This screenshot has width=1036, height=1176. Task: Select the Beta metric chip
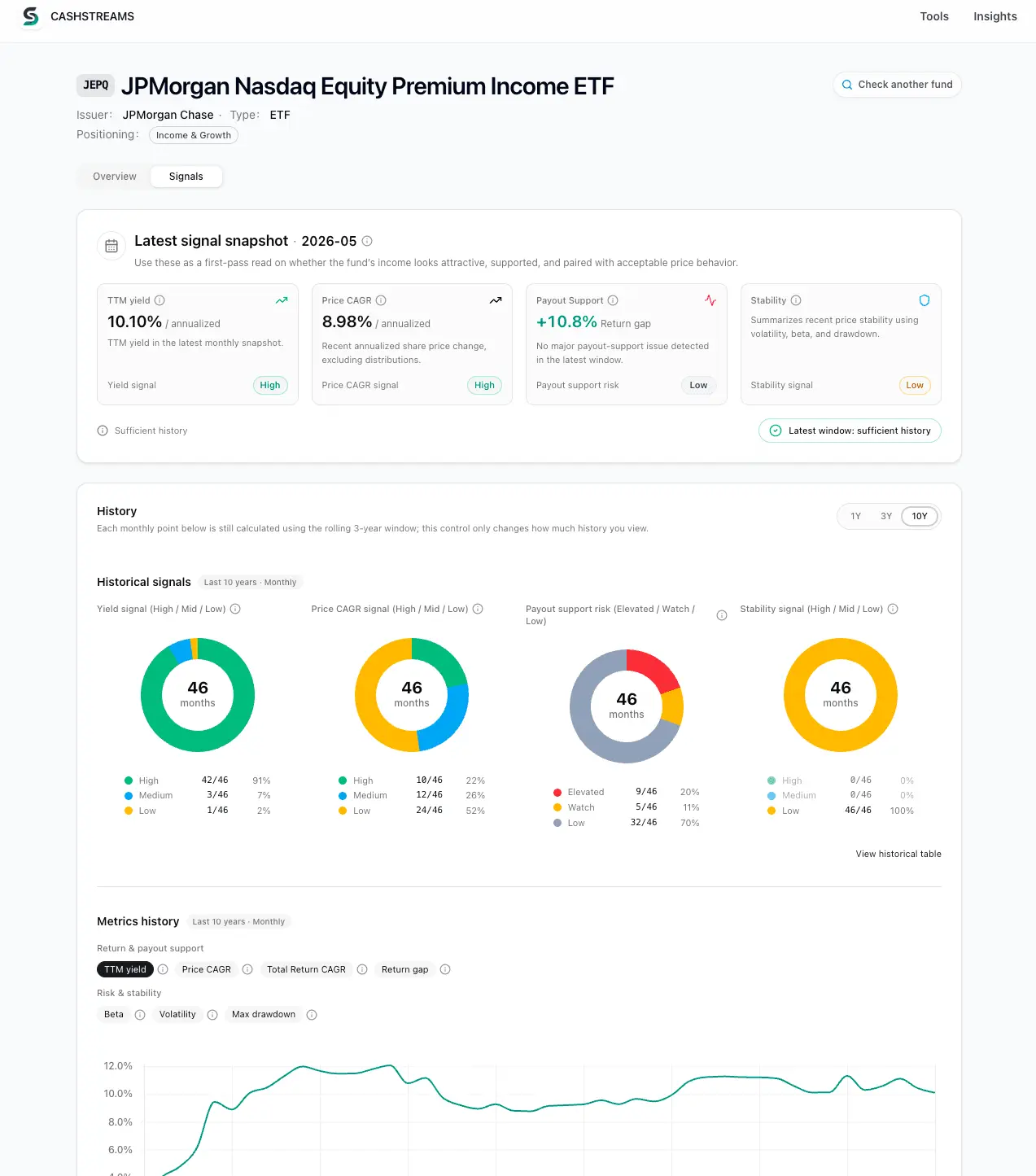click(114, 1014)
